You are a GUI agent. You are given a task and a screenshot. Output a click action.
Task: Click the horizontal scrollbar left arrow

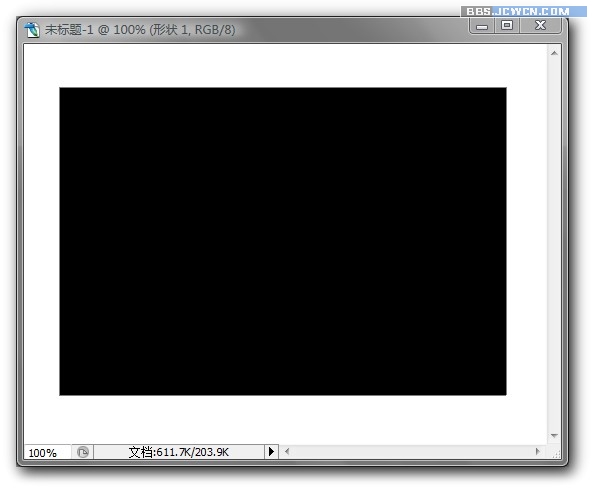pyautogui.click(x=287, y=451)
